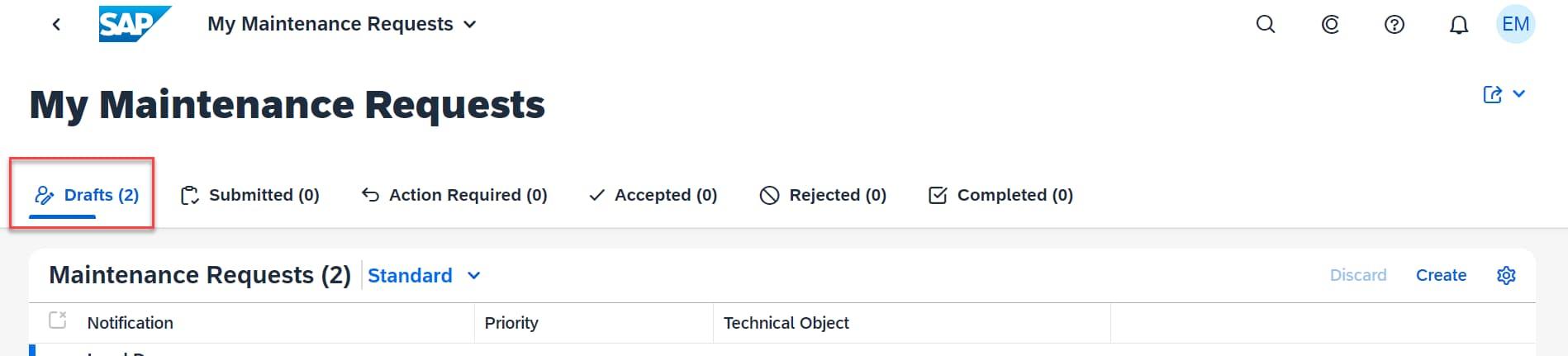Image resolution: width=1568 pixels, height=356 pixels.
Task: Click the Priority column header
Action: [x=511, y=323]
